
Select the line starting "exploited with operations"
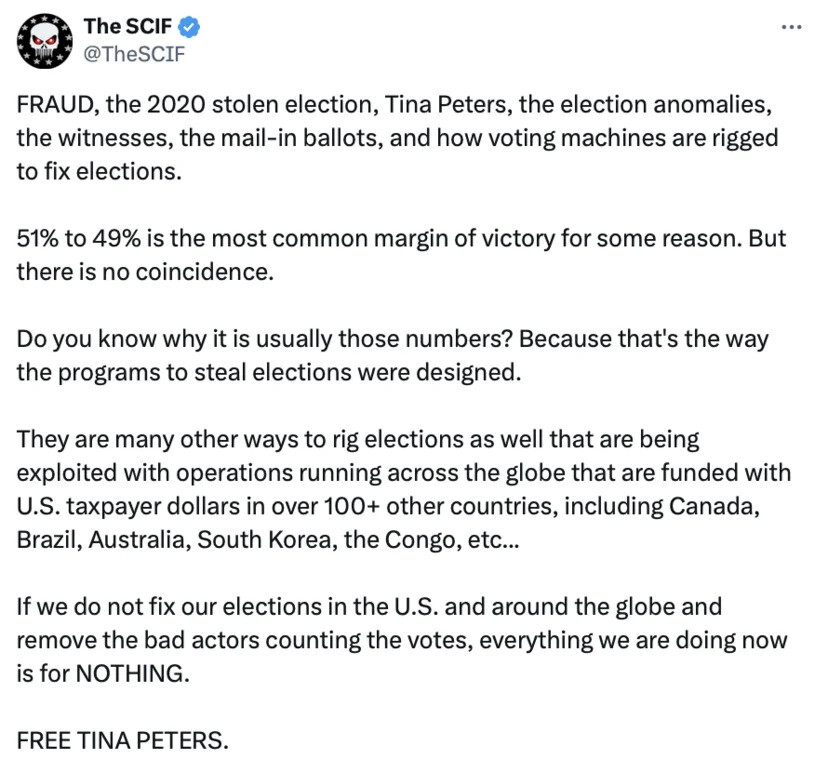[x=403, y=472]
